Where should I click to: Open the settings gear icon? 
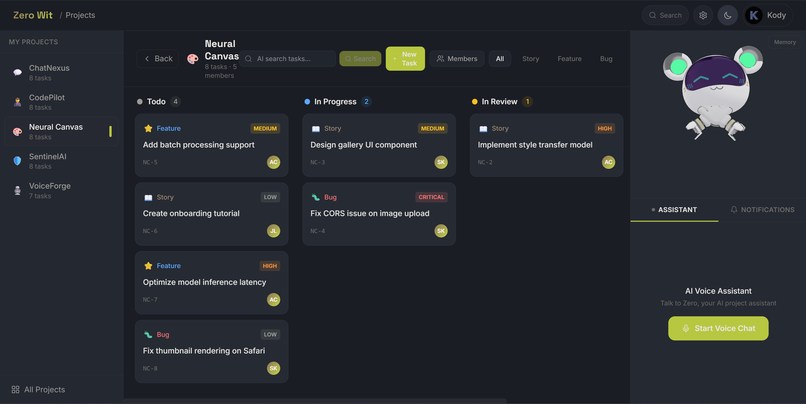[703, 15]
